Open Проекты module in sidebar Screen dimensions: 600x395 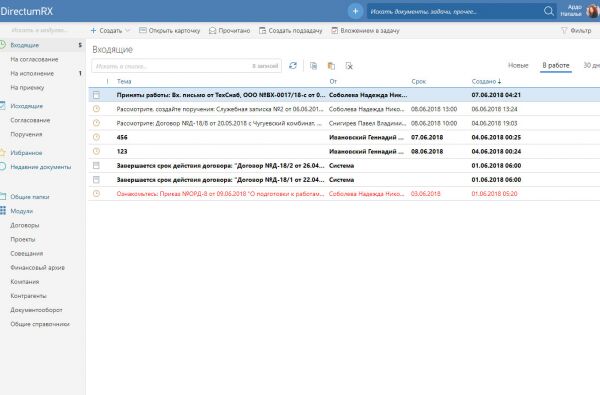(23, 239)
